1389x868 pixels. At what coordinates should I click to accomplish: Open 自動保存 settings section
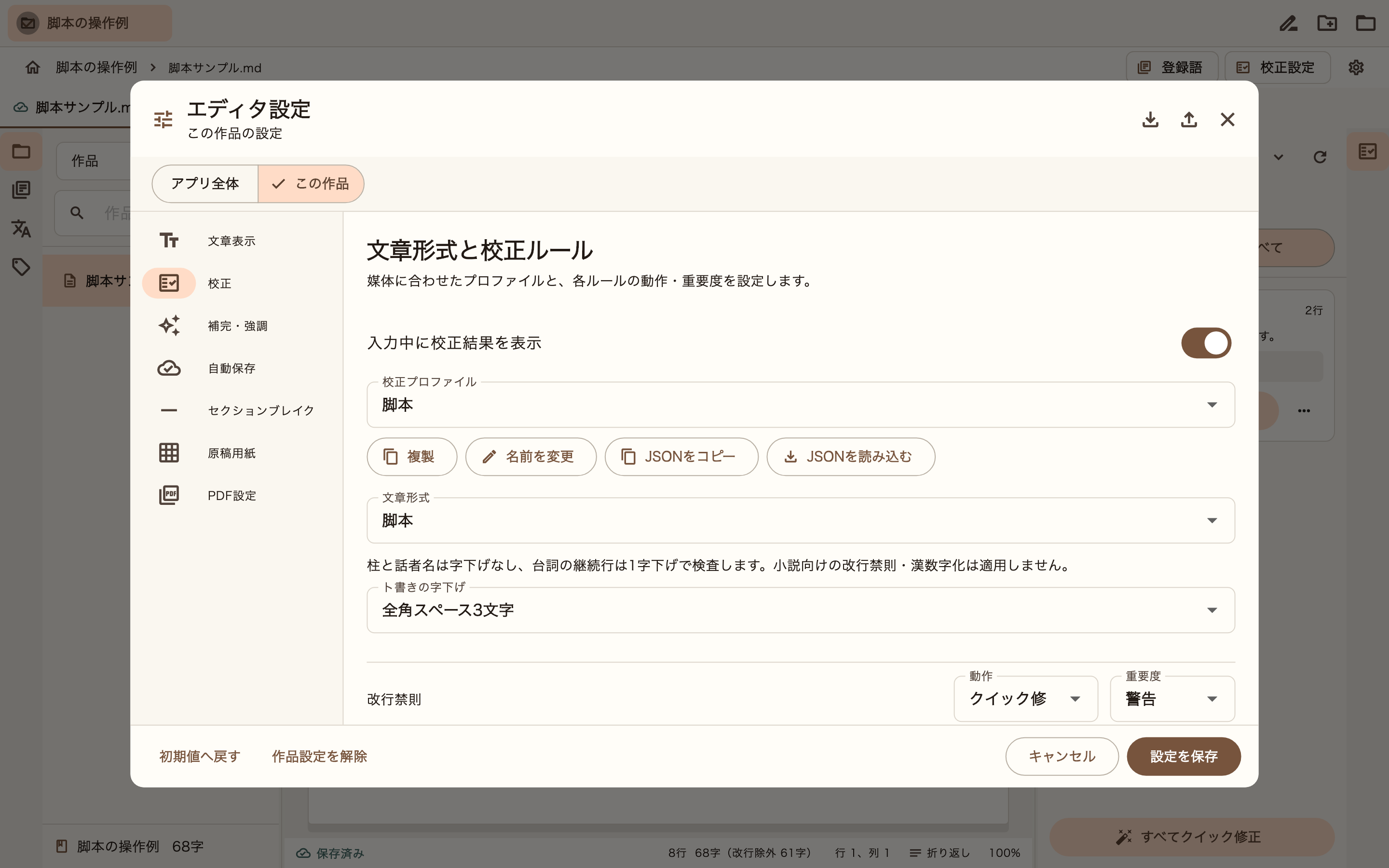(237, 368)
